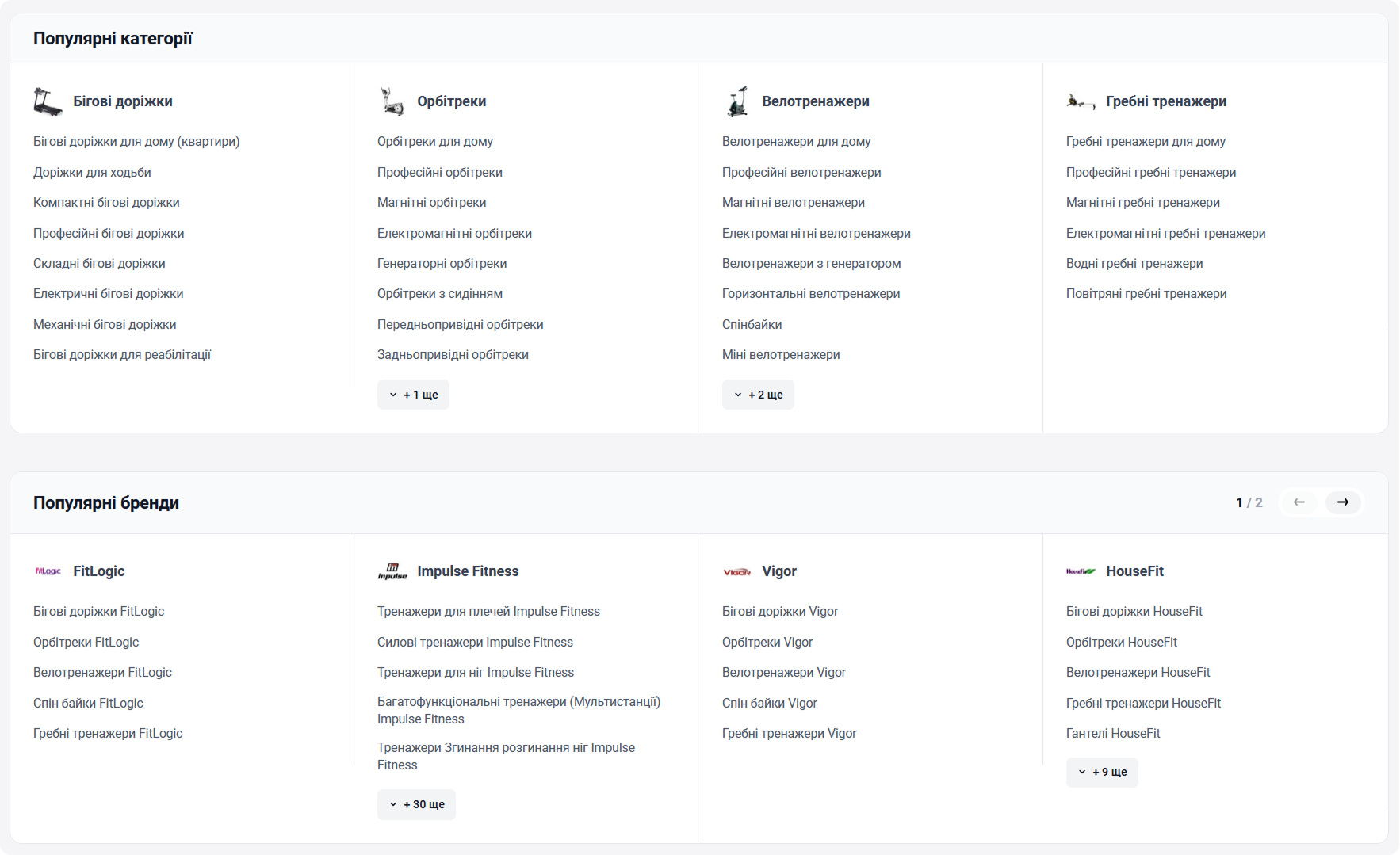
Task: Open the Велотренажери category heading
Action: pos(816,101)
